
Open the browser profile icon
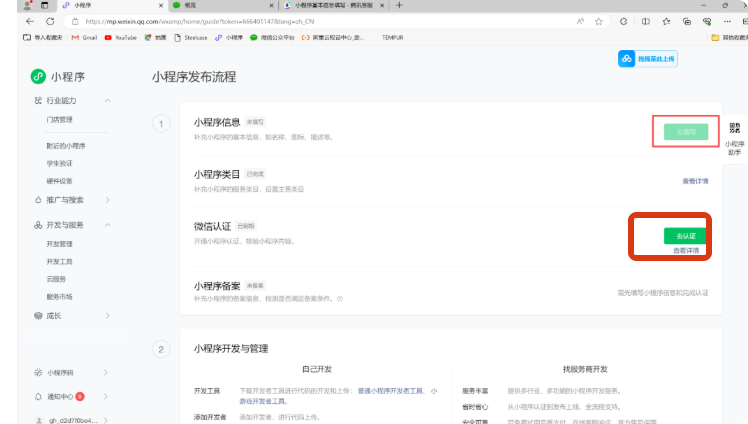coord(27,5)
